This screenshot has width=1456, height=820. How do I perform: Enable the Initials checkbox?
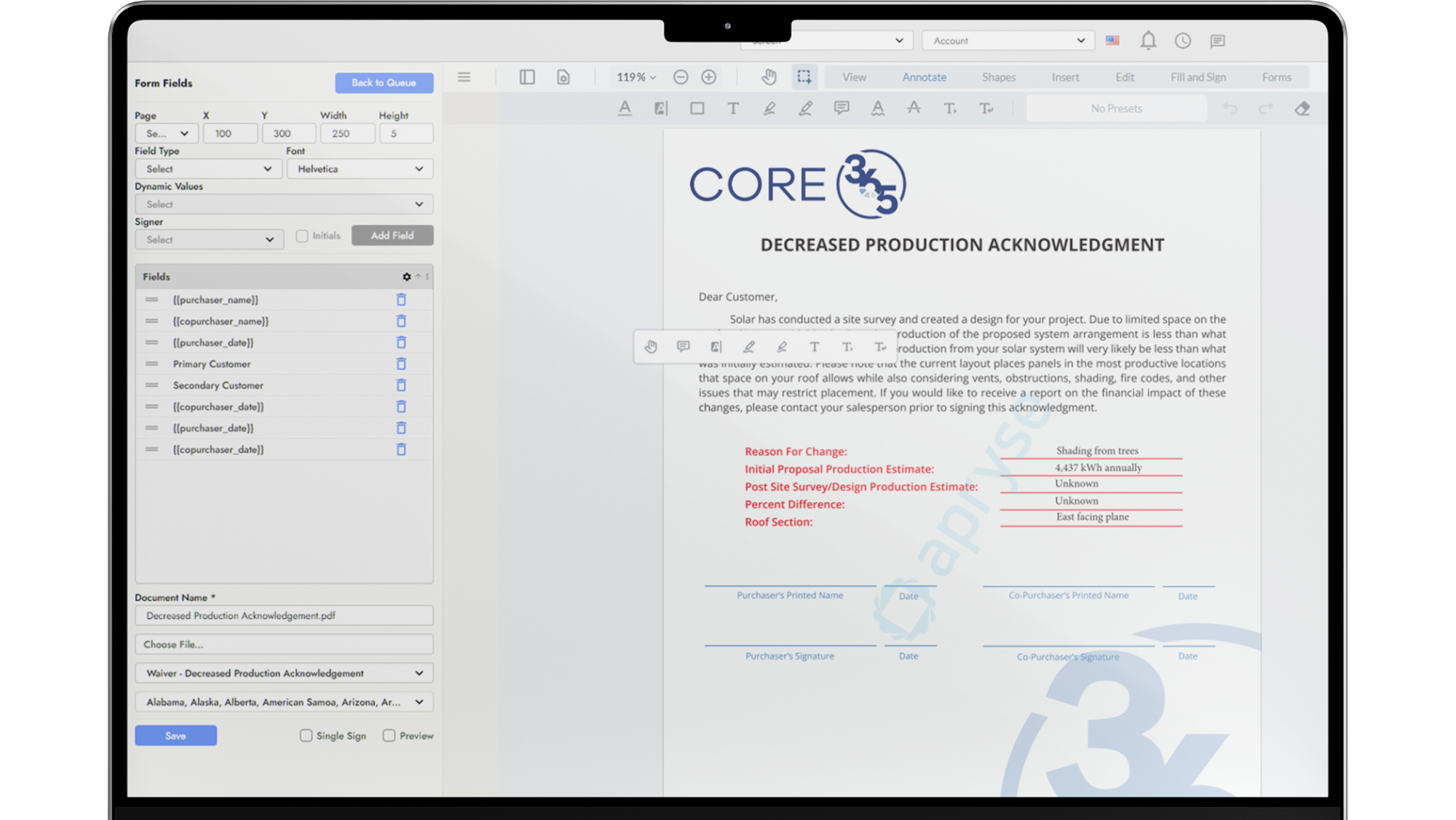click(302, 236)
